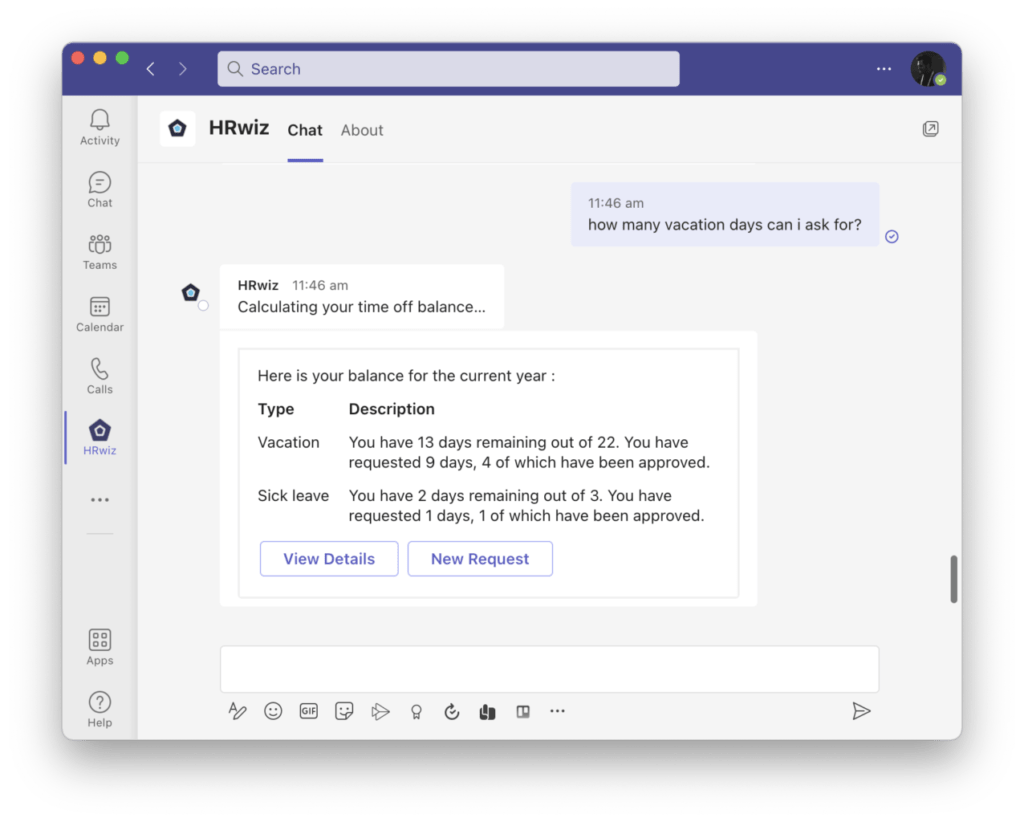Click 'Here is your balance for the current year' text
Screen dimensions: 1024x822
(x=406, y=376)
